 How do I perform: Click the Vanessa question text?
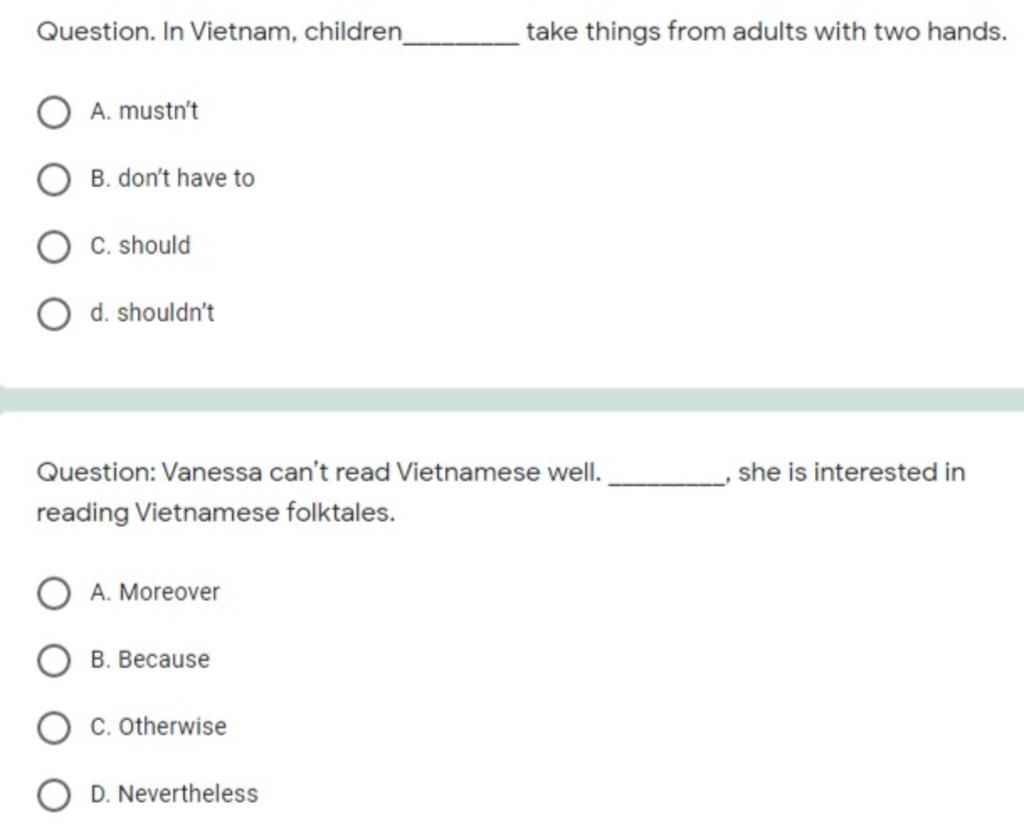pyautogui.click(x=501, y=492)
